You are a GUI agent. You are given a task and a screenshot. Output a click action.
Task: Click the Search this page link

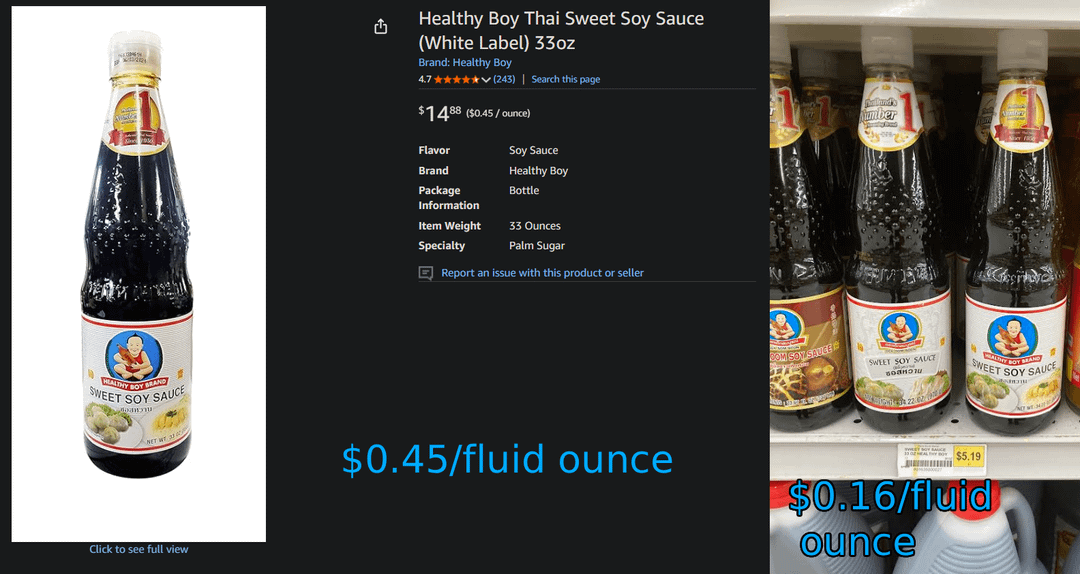565,79
